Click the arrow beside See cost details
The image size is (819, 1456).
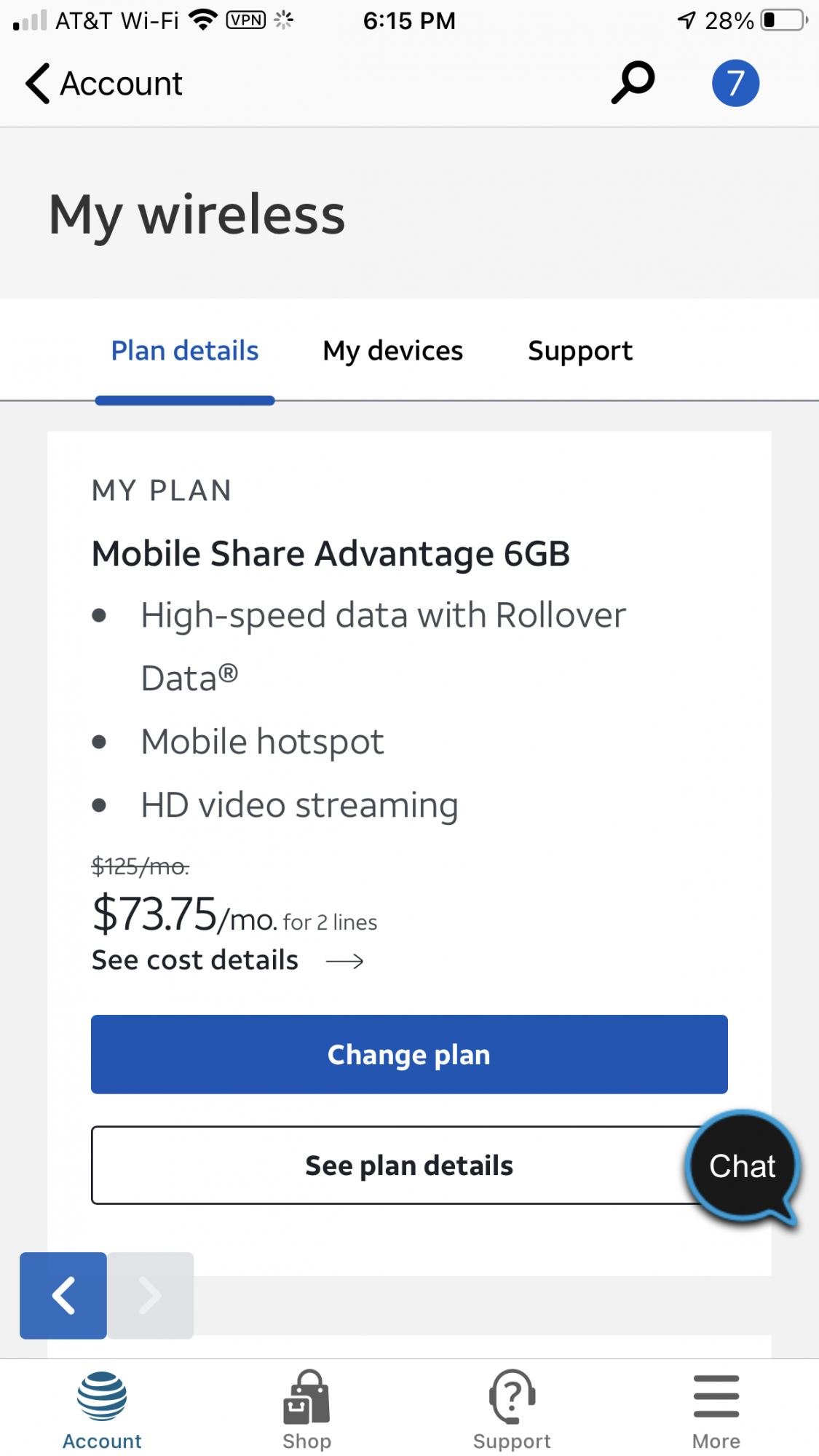pos(345,962)
